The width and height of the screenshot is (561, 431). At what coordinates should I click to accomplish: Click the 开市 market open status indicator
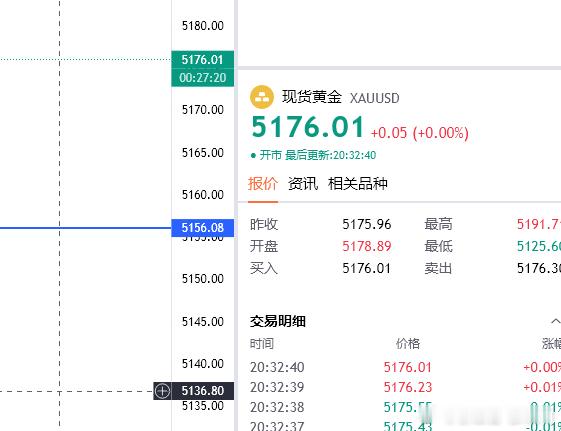tap(267, 155)
